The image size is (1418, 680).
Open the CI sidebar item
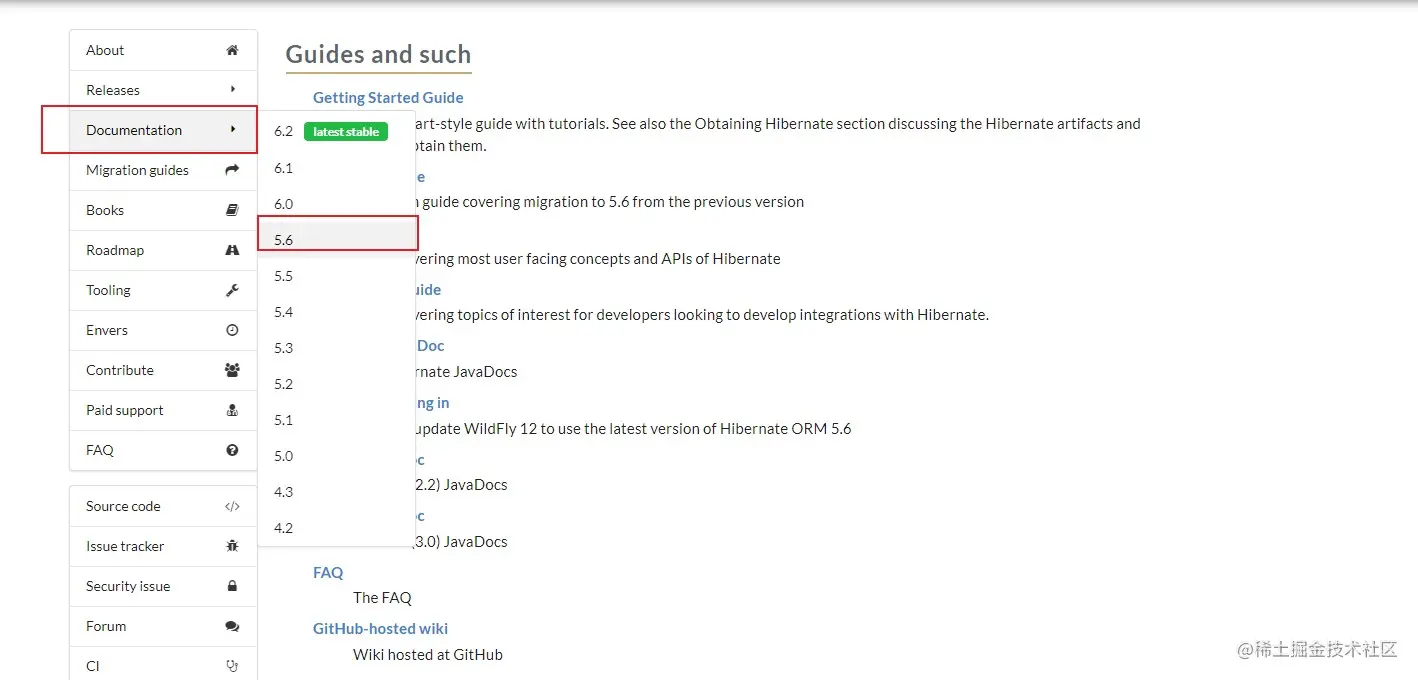[163, 663]
